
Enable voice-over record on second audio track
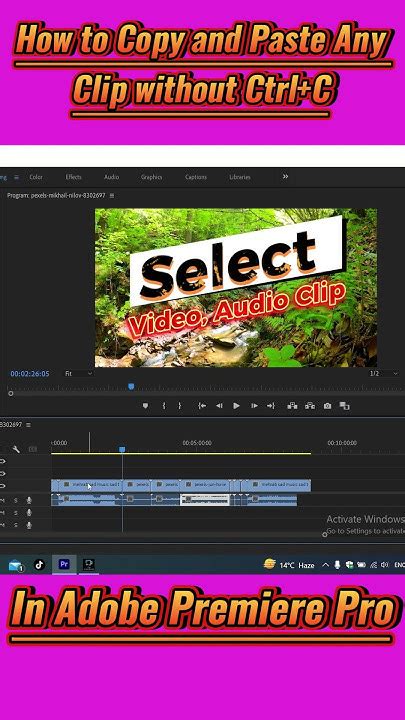pyautogui.click(x=29, y=512)
